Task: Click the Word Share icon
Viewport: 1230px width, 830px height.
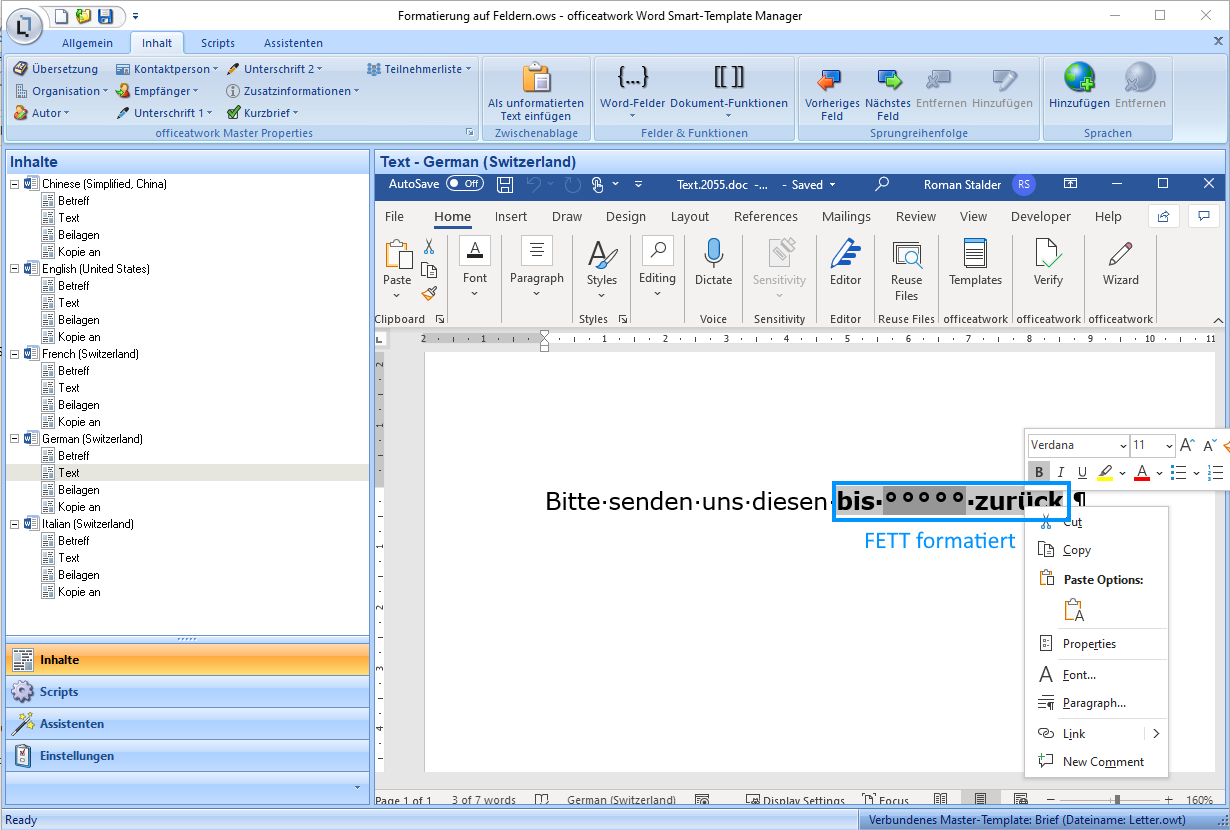Action: click(1163, 216)
